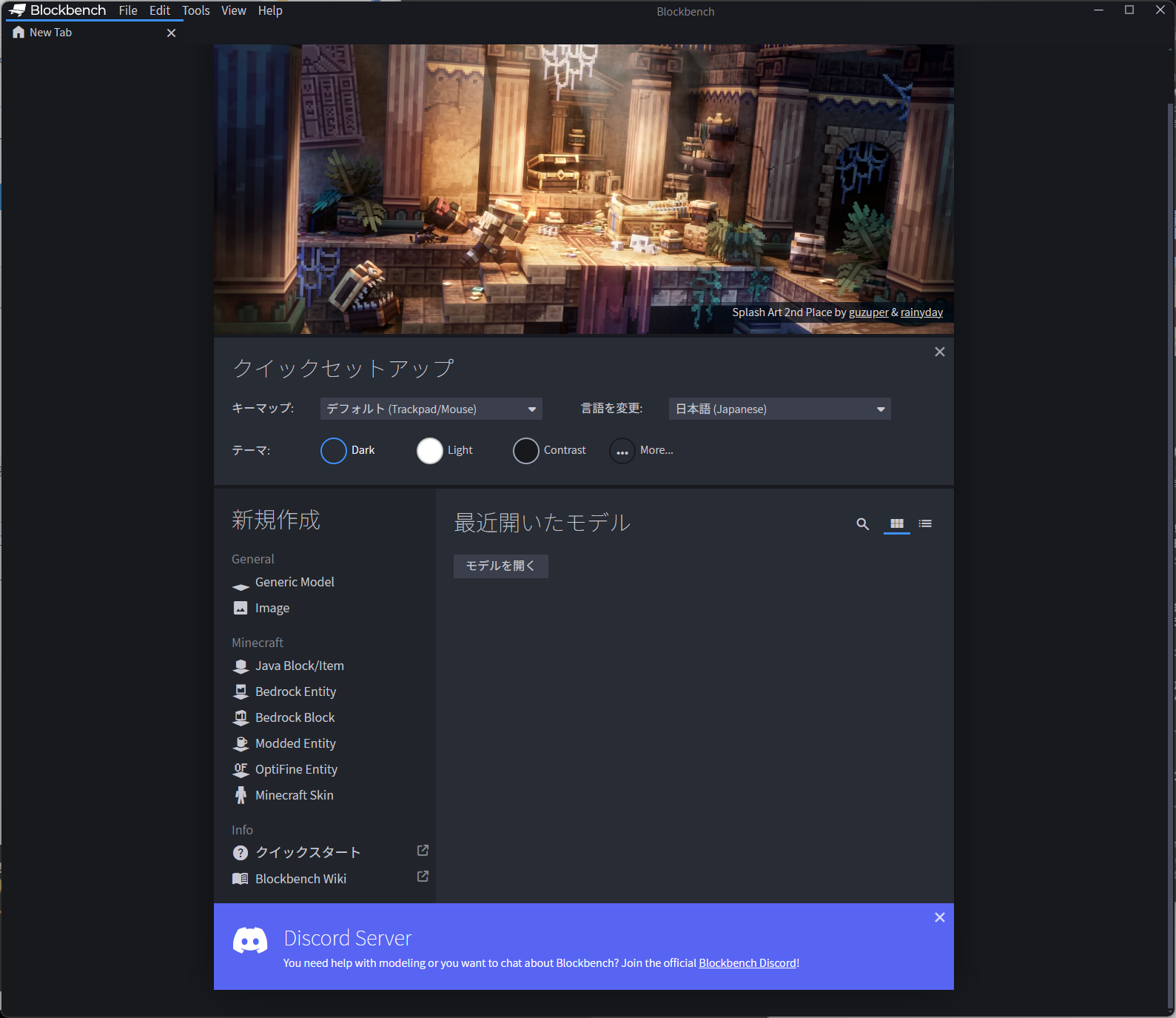Open the File menu
Screen dimensions: 1176x1018
pyautogui.click(x=128, y=10)
